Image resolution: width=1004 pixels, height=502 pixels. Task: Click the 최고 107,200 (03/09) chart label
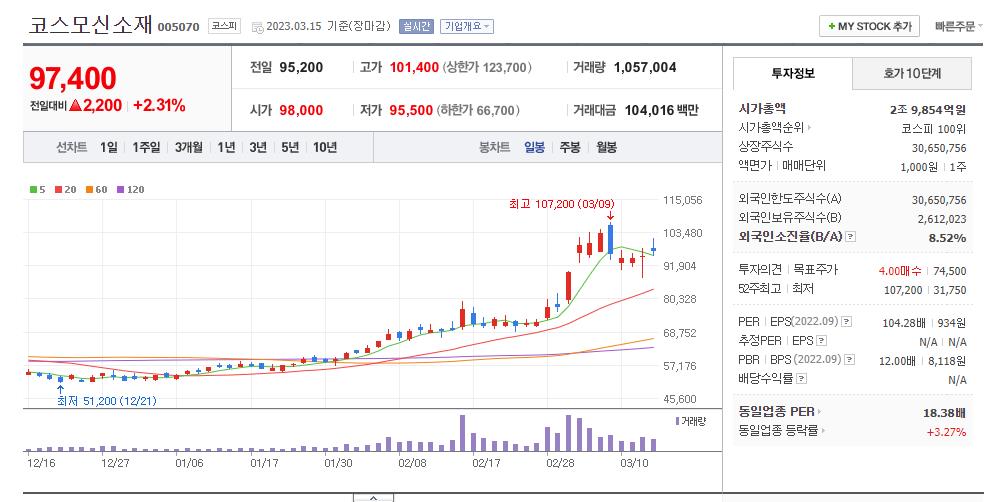click(562, 204)
